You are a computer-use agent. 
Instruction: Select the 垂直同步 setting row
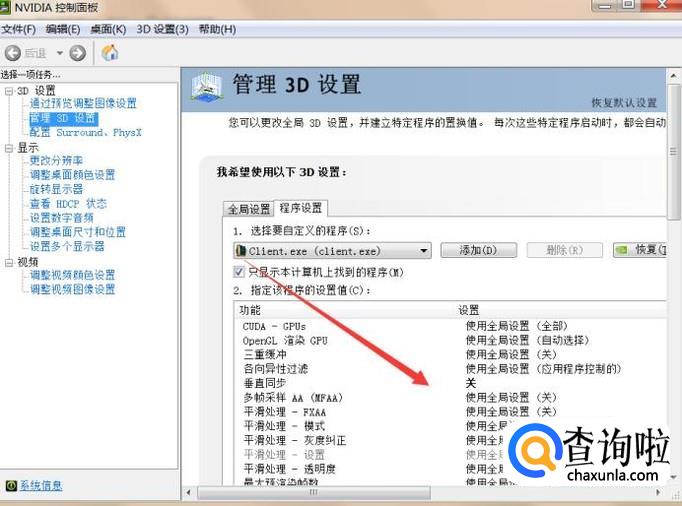(x=450, y=383)
